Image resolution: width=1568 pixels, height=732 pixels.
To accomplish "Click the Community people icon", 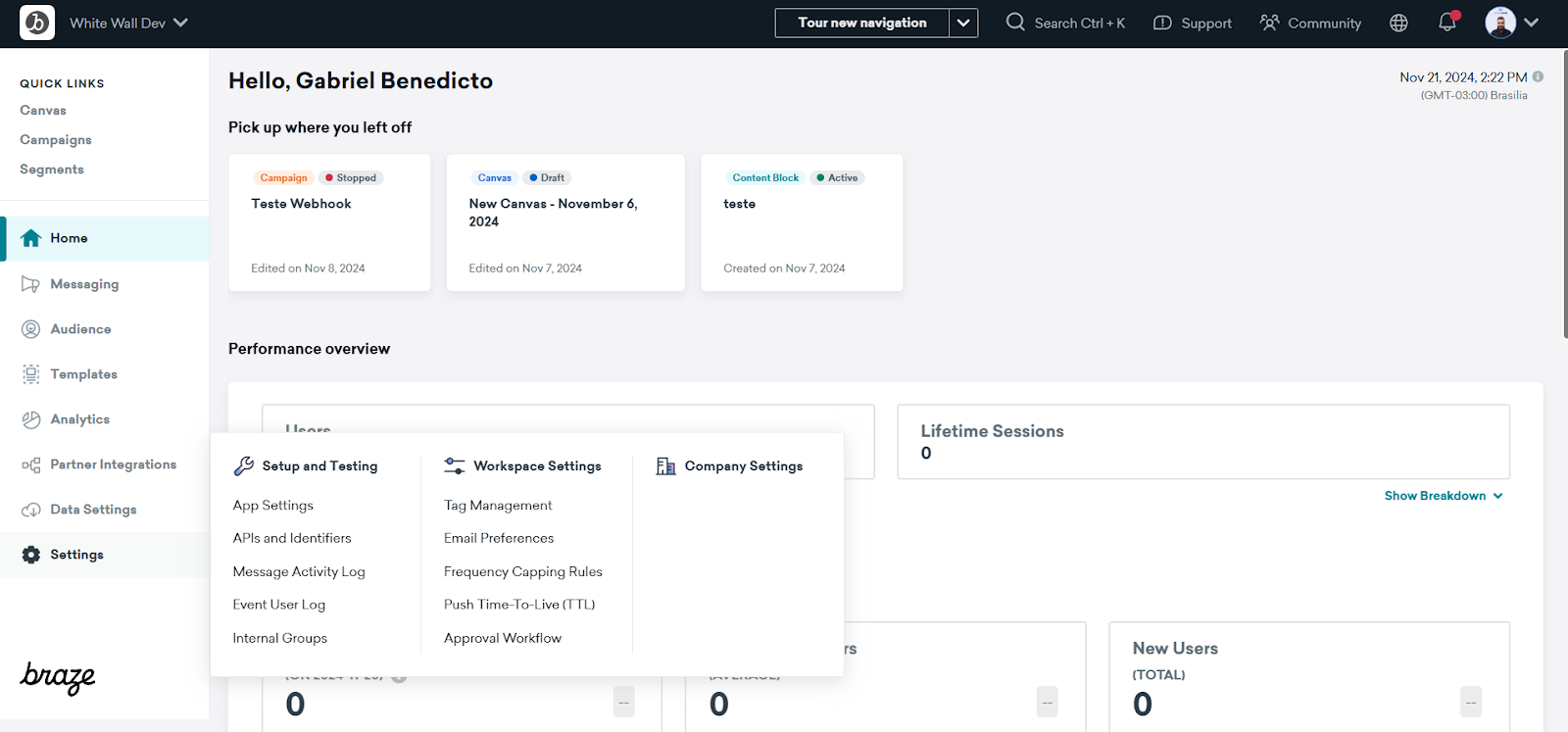I will pyautogui.click(x=1269, y=23).
